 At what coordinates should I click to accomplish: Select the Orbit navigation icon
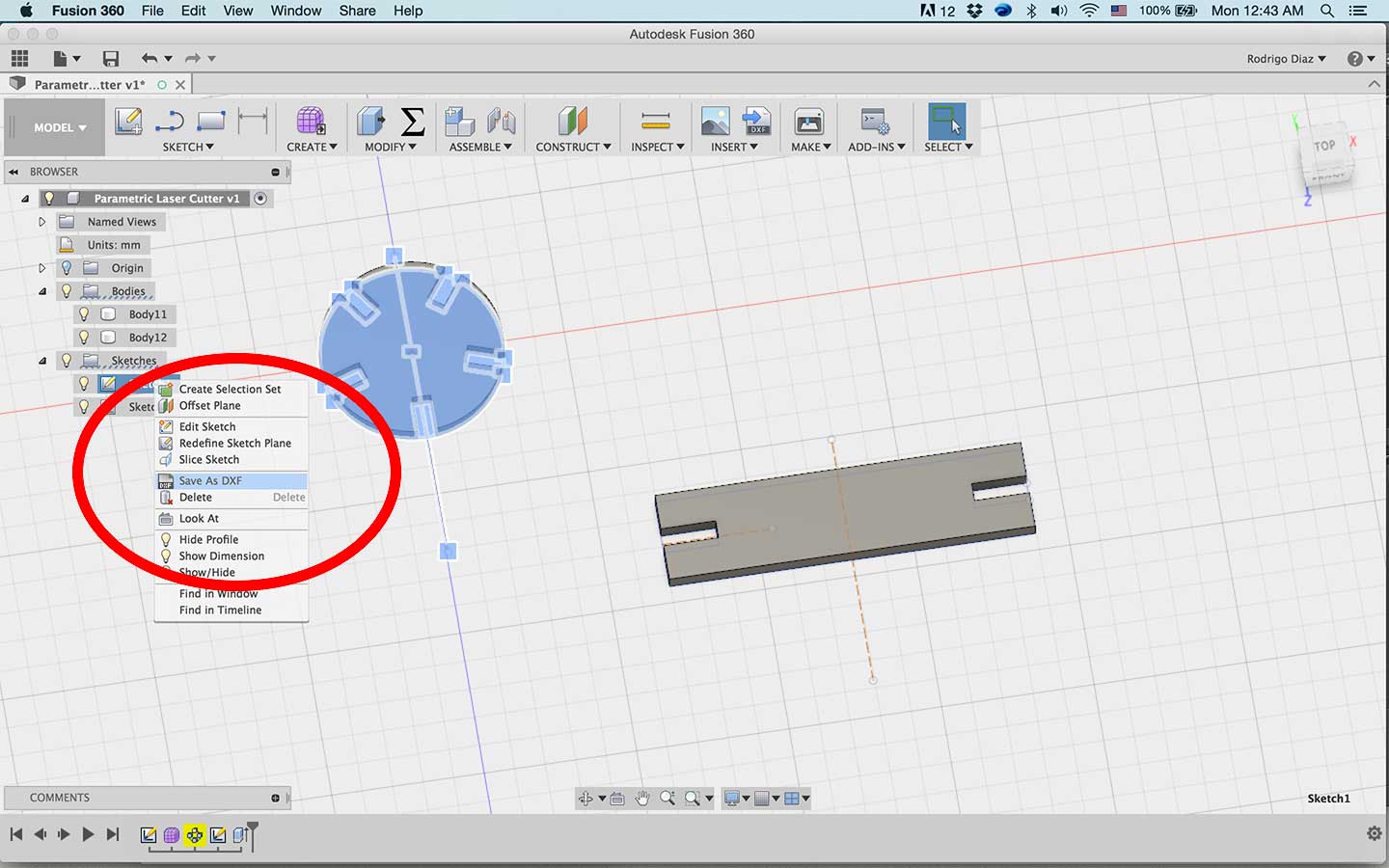[x=586, y=799]
